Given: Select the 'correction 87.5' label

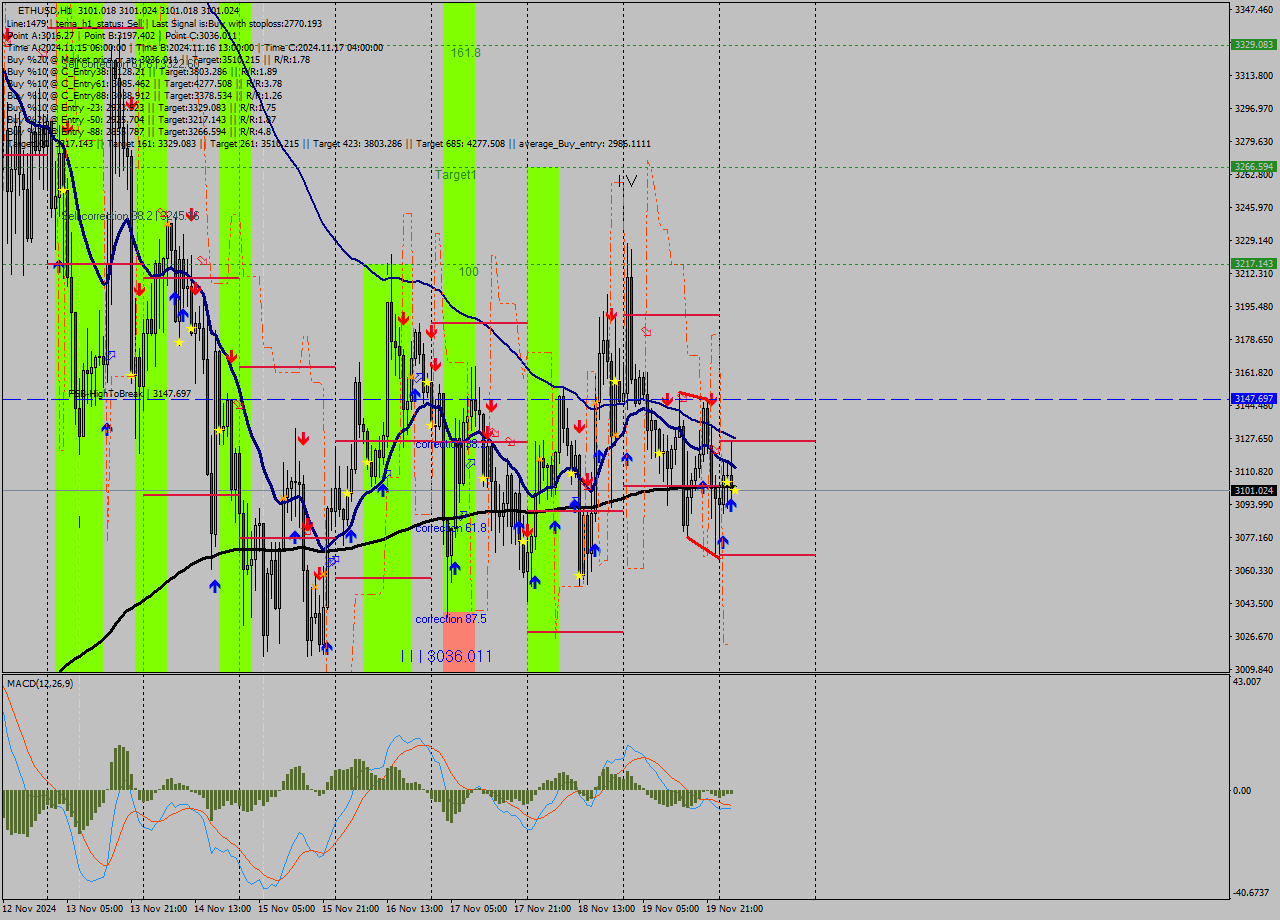Looking at the screenshot, I should (451, 619).
